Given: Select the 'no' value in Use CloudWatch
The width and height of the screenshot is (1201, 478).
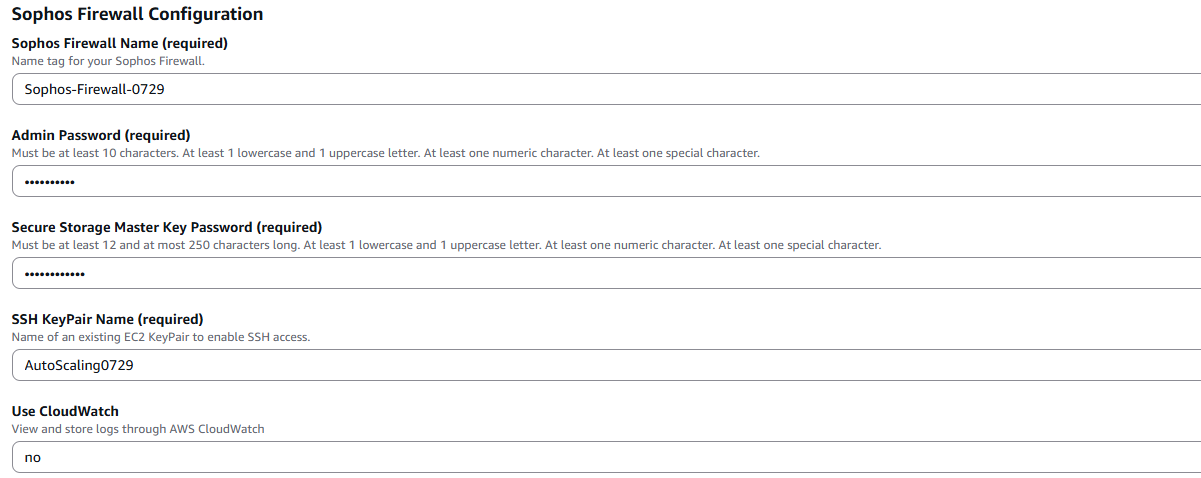Looking at the screenshot, I should click(32, 457).
